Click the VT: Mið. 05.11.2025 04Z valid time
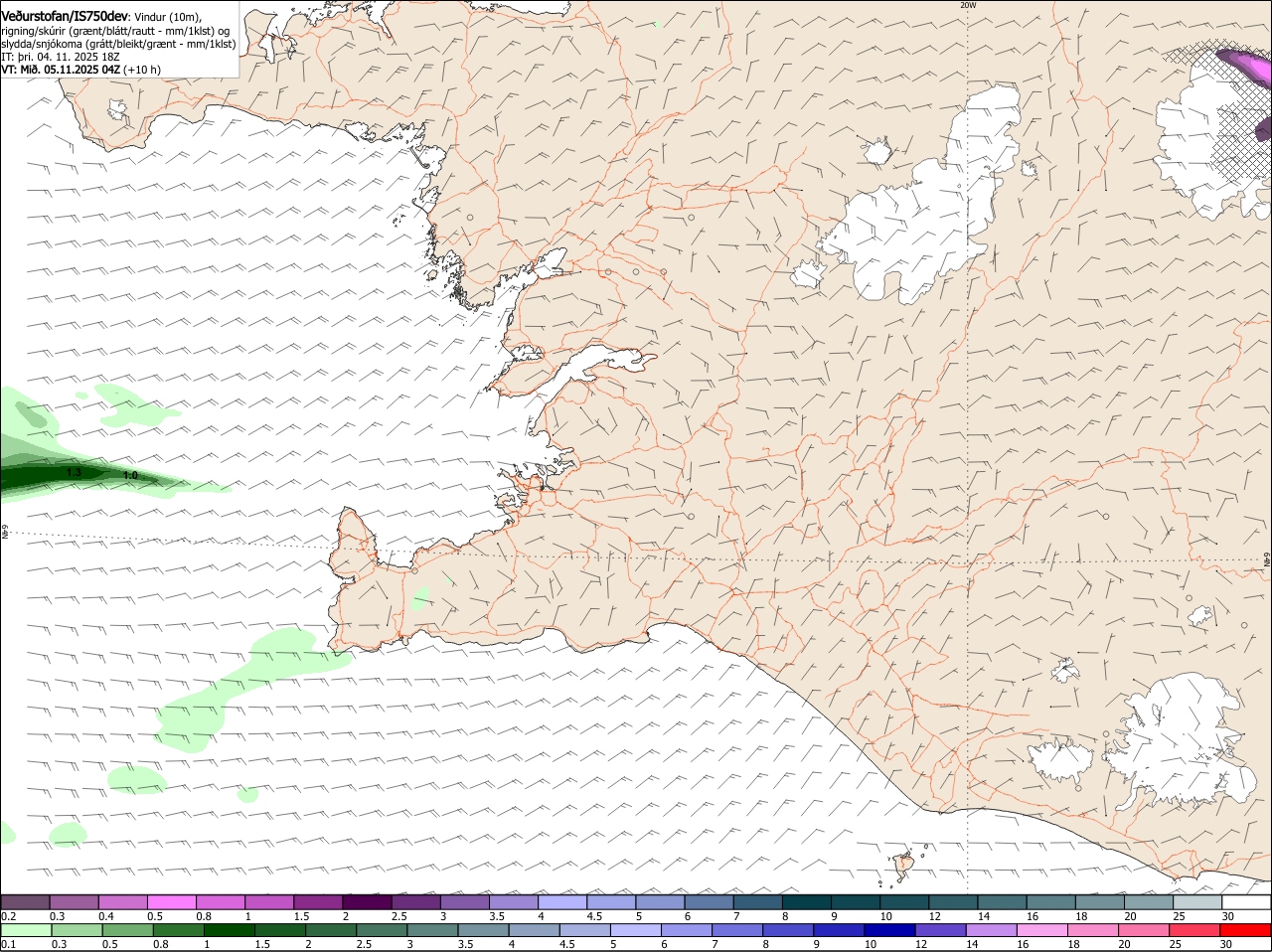Image resolution: width=1272 pixels, height=952 pixels. pos(61,70)
